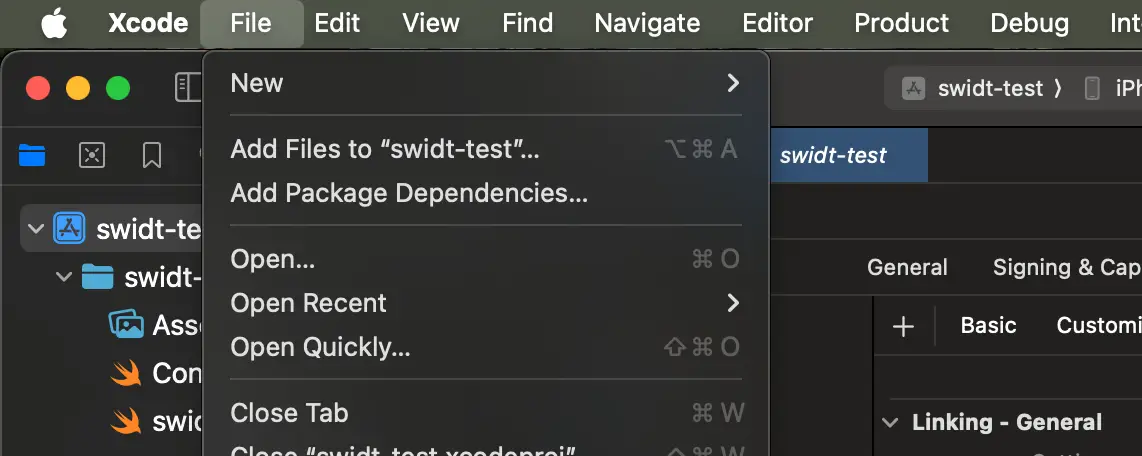Show the Project navigator folder icon

(x=32, y=155)
